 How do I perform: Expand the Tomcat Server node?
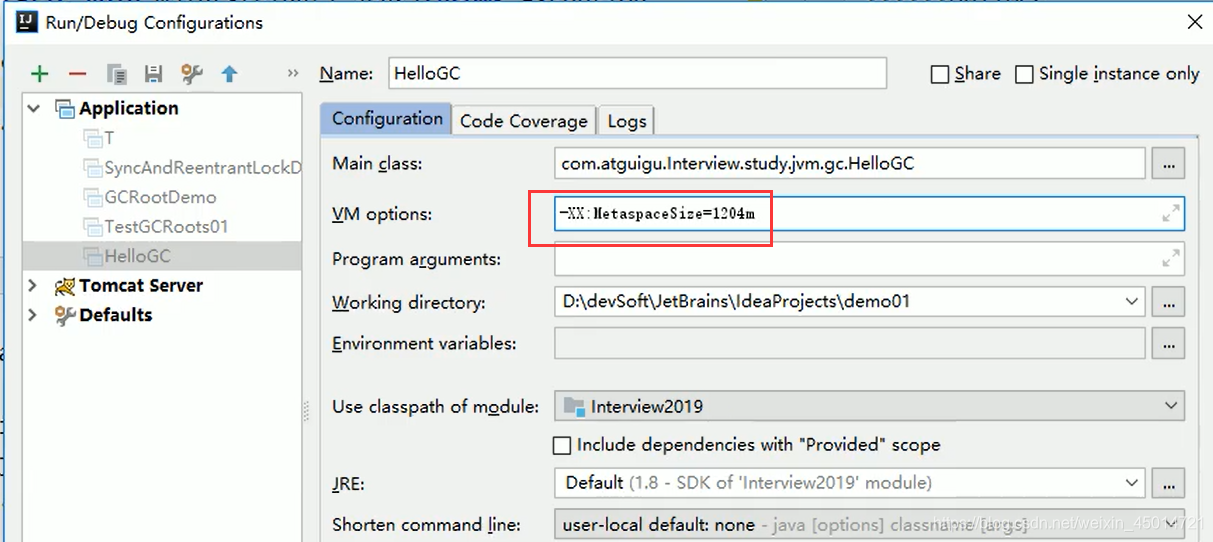pyautogui.click(x=33, y=286)
